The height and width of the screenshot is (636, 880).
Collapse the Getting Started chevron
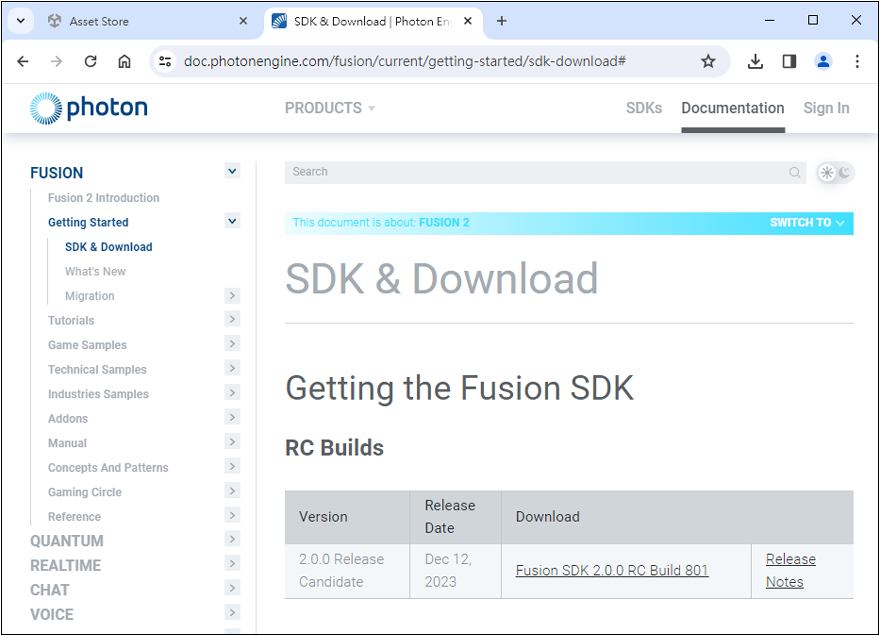(x=232, y=221)
